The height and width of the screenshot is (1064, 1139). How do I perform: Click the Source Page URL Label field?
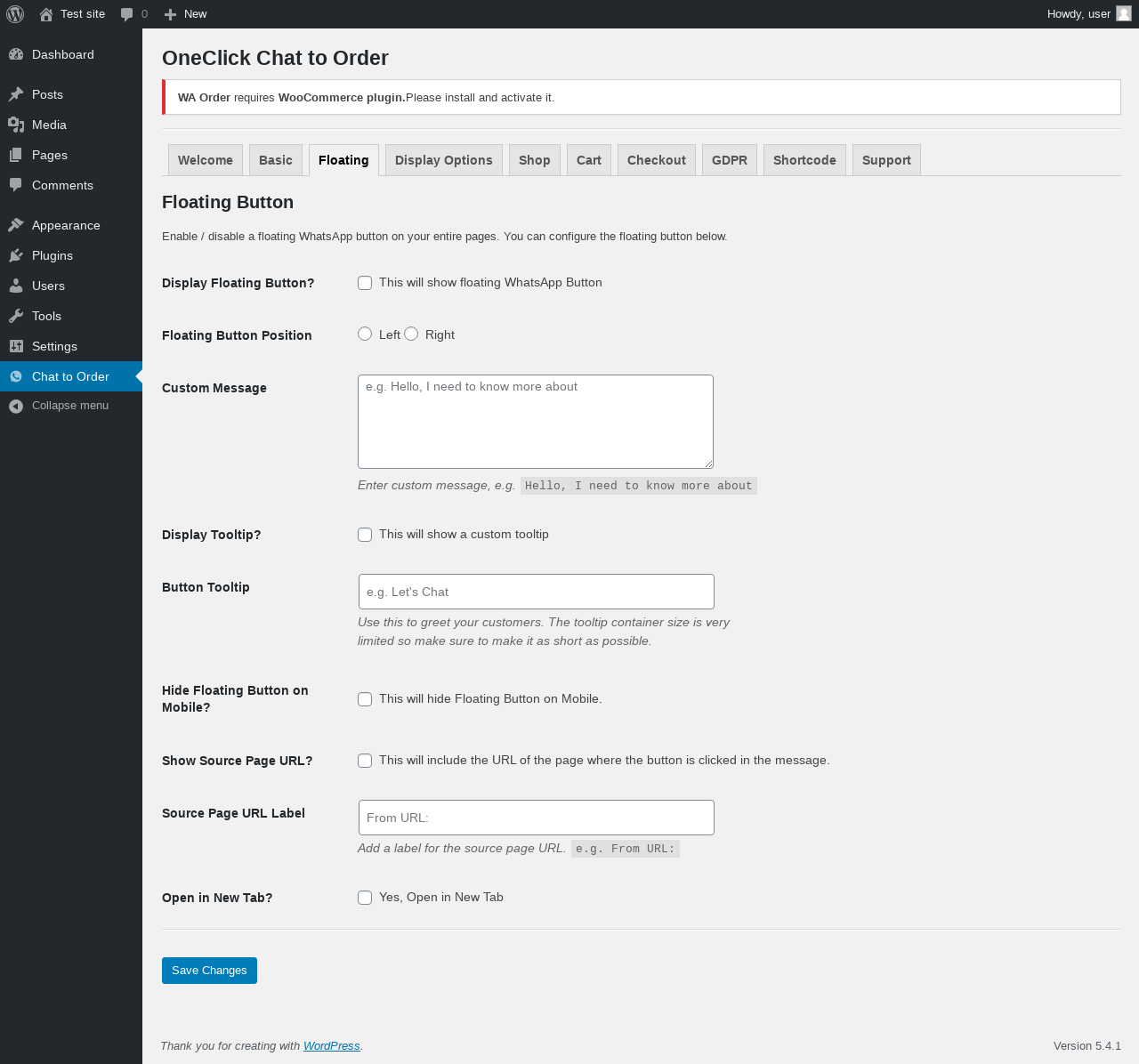tap(537, 818)
